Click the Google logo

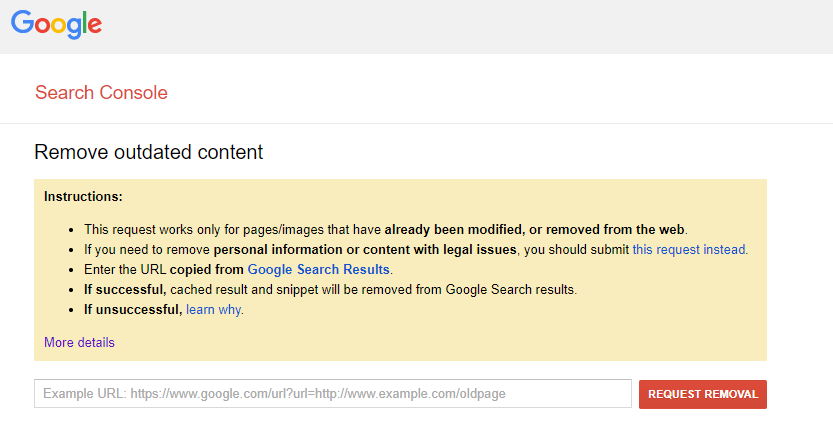click(57, 26)
